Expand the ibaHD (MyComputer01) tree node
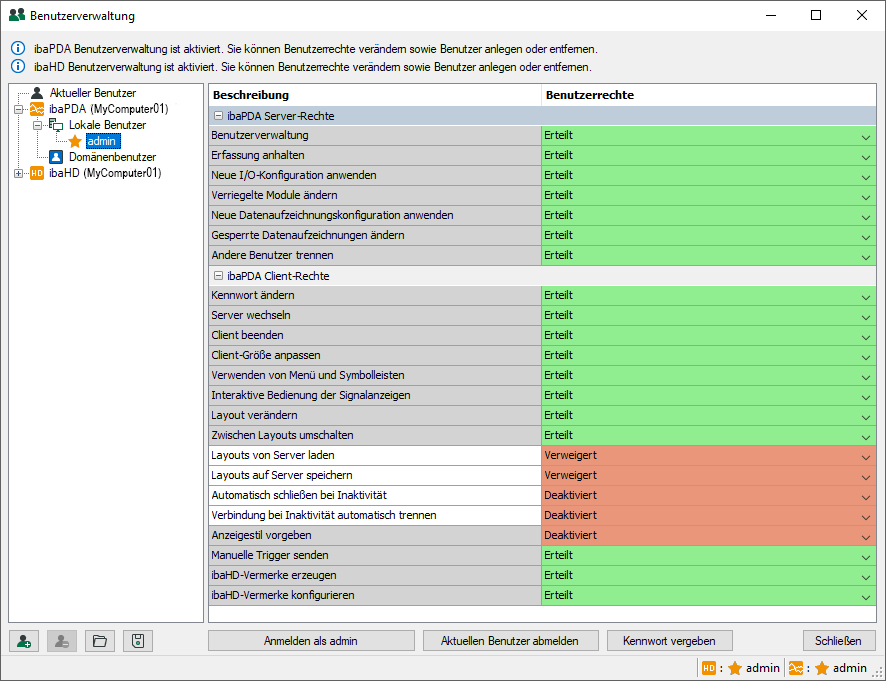886x681 pixels. [18, 173]
